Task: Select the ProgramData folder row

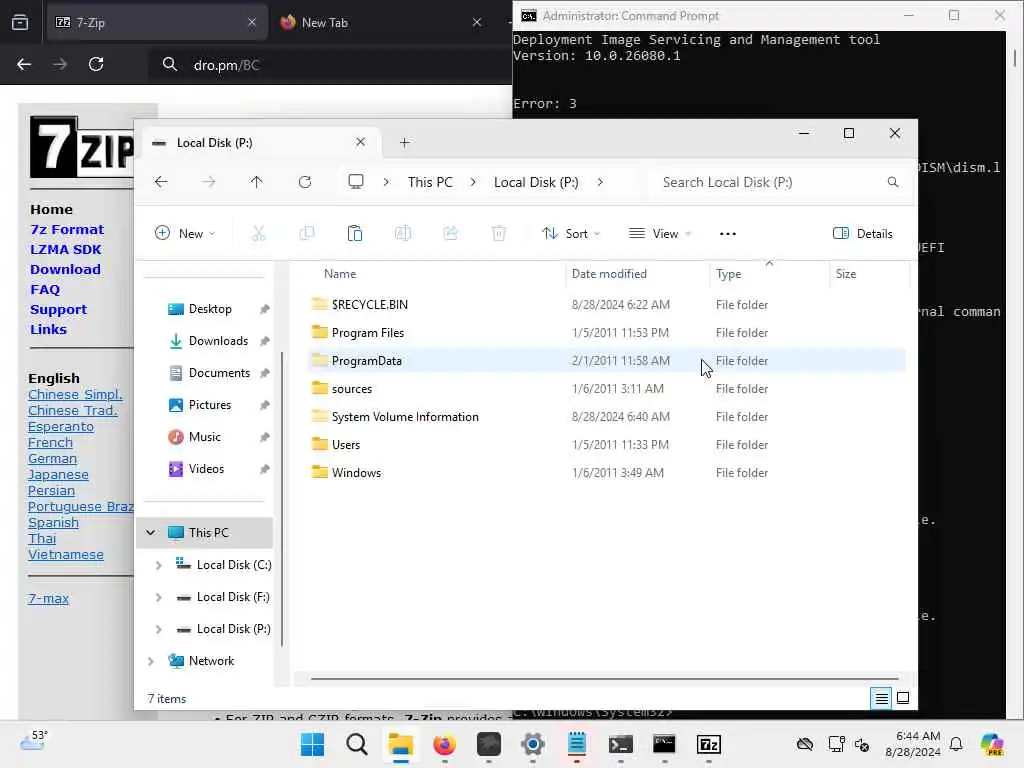Action: (x=606, y=360)
